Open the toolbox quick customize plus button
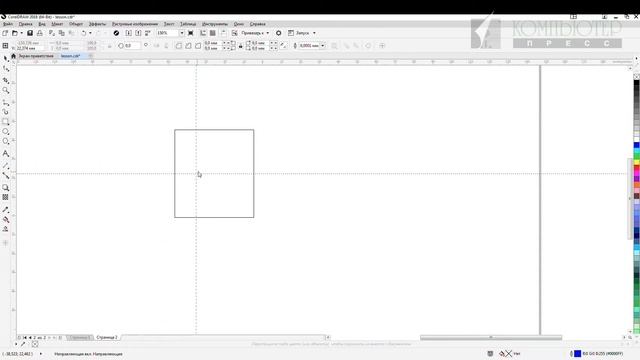The image size is (640, 360). coord(6,243)
